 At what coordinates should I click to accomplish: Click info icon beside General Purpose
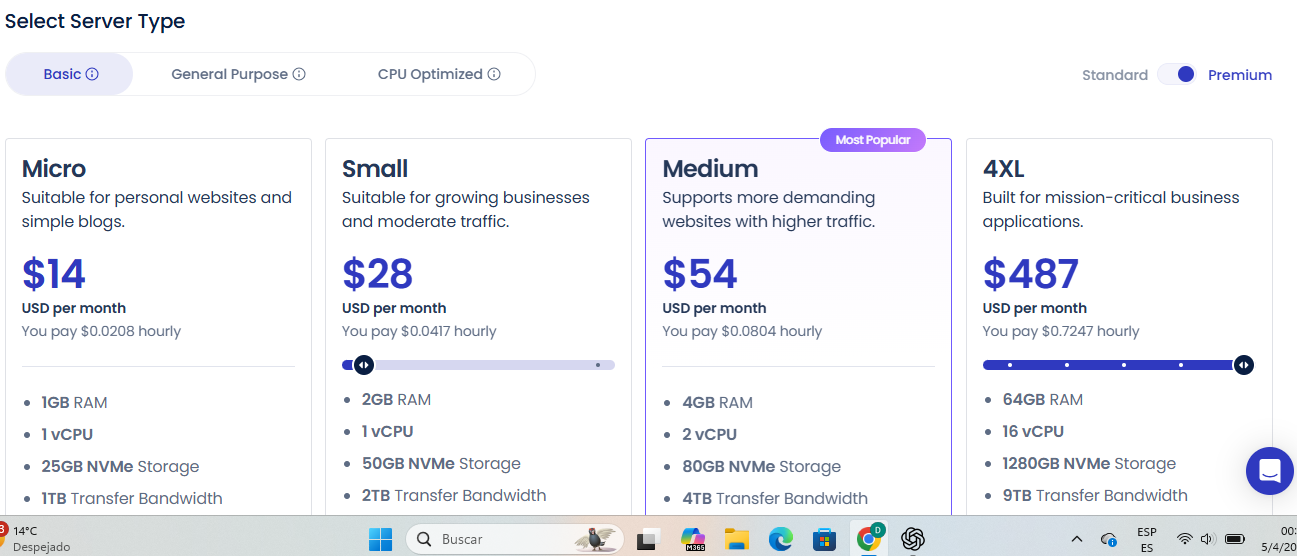coord(299,74)
